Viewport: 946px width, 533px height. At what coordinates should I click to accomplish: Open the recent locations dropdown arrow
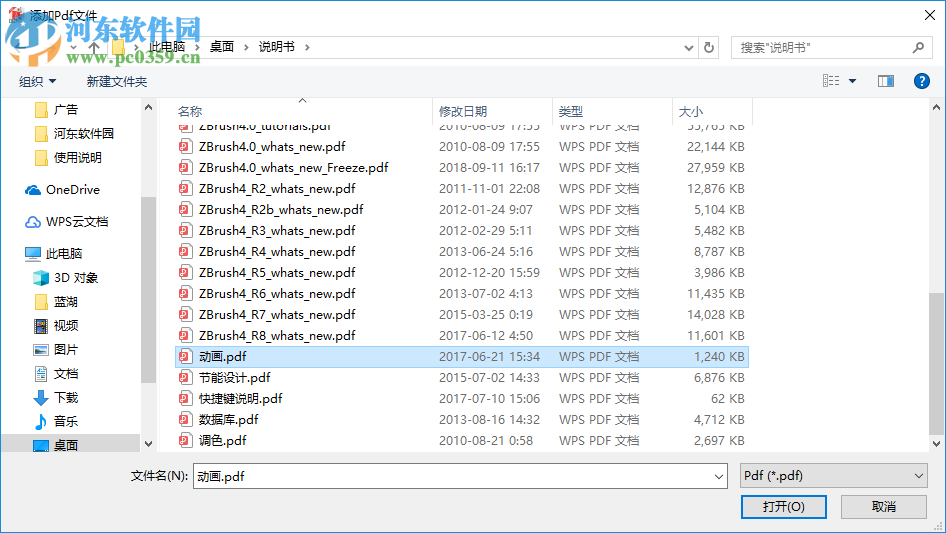tap(73, 47)
